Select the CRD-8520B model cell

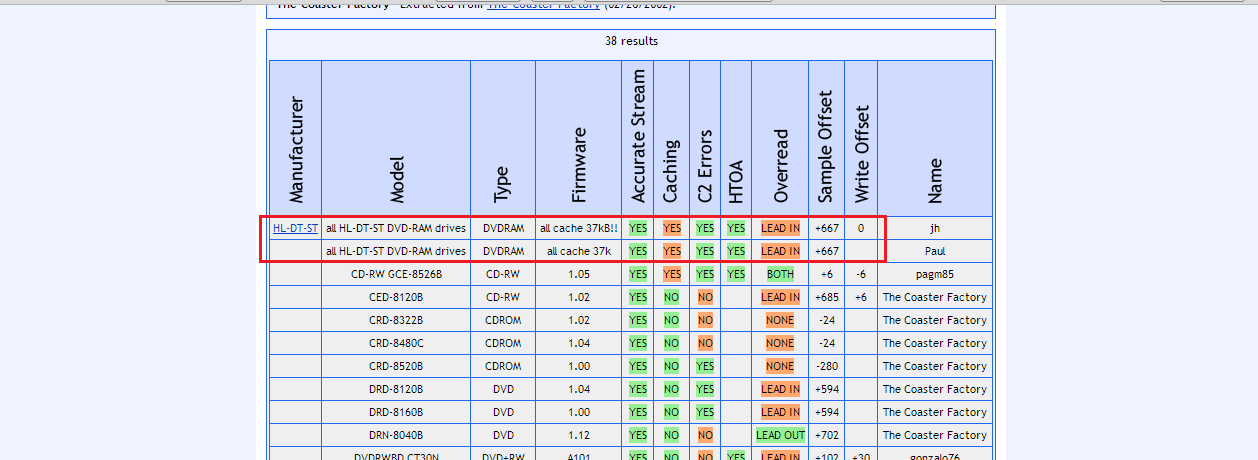point(396,366)
